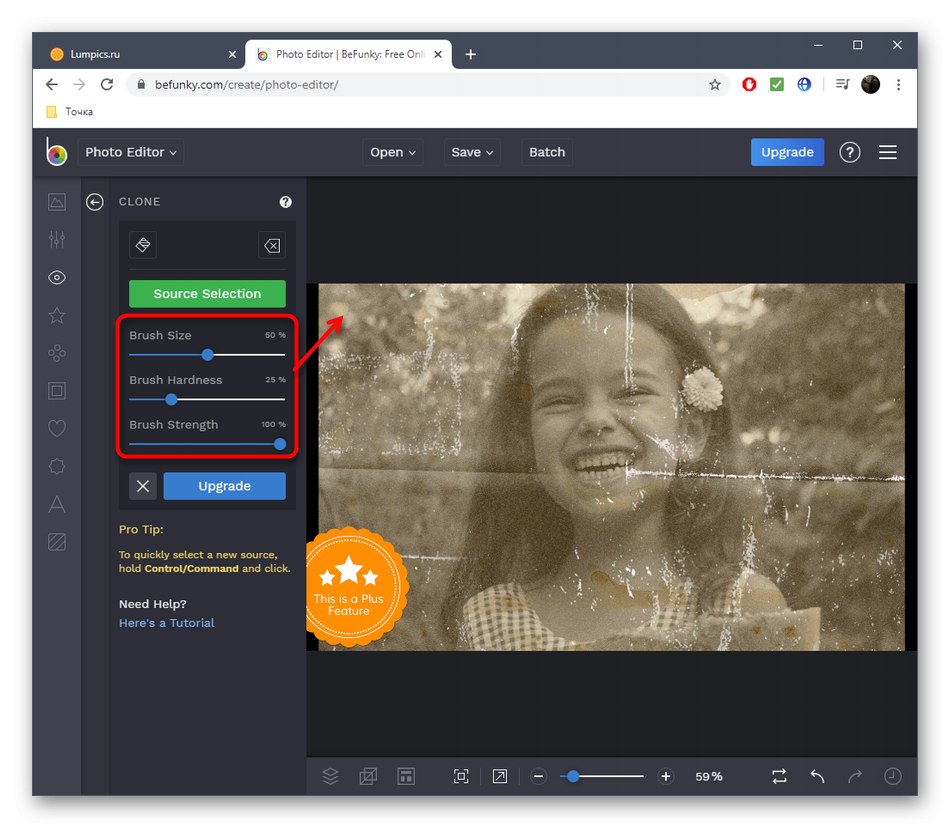
Task: Open the Frames sidebar icon
Action: (x=57, y=391)
